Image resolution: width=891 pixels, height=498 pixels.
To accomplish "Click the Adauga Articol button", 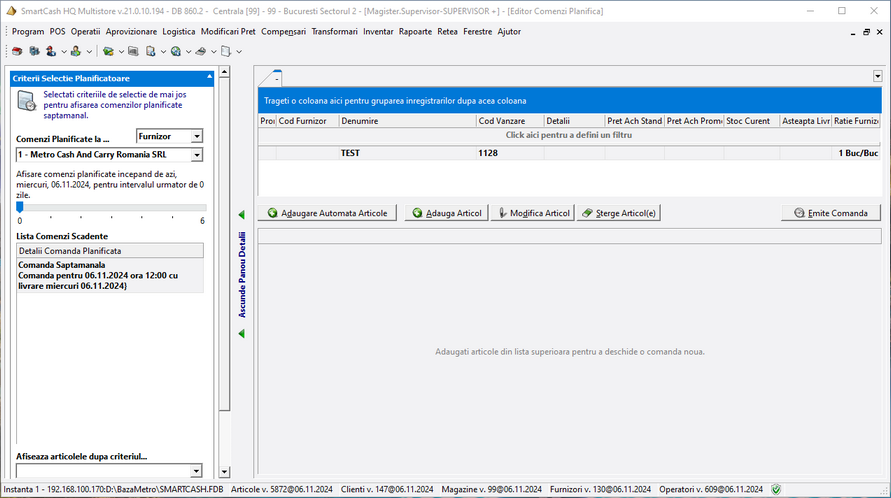I will point(447,213).
